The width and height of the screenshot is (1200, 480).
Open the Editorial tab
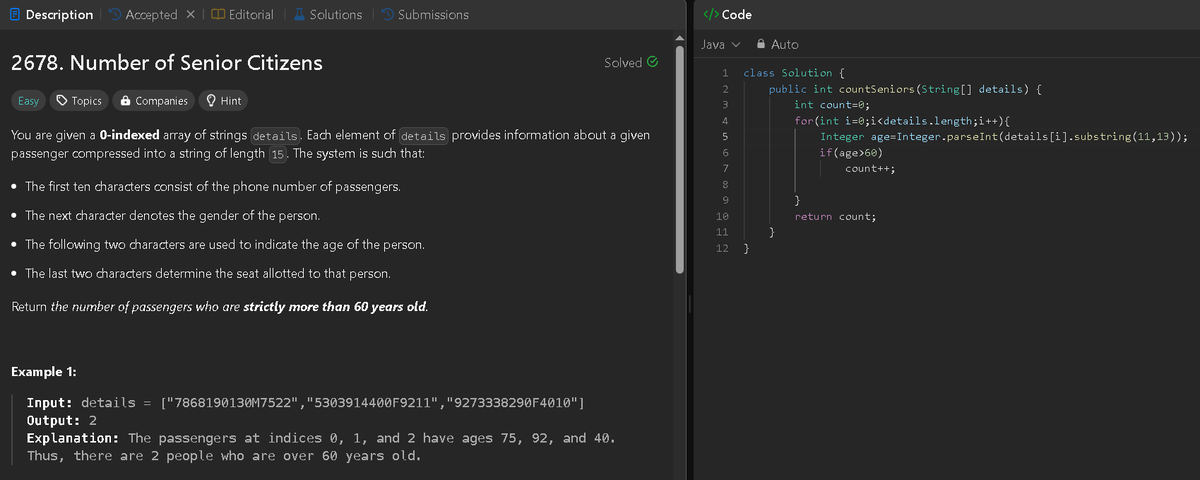click(x=242, y=15)
